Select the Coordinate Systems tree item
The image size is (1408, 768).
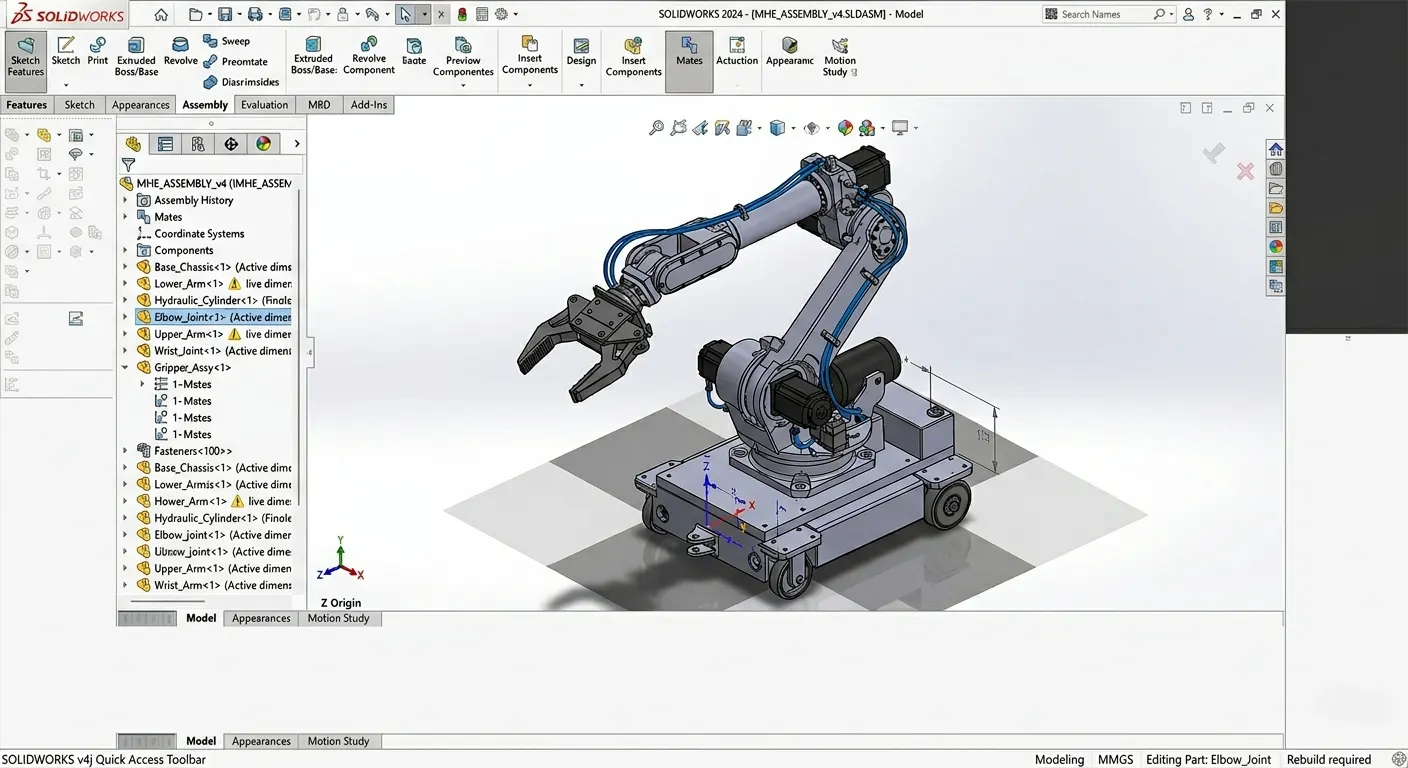point(190,234)
